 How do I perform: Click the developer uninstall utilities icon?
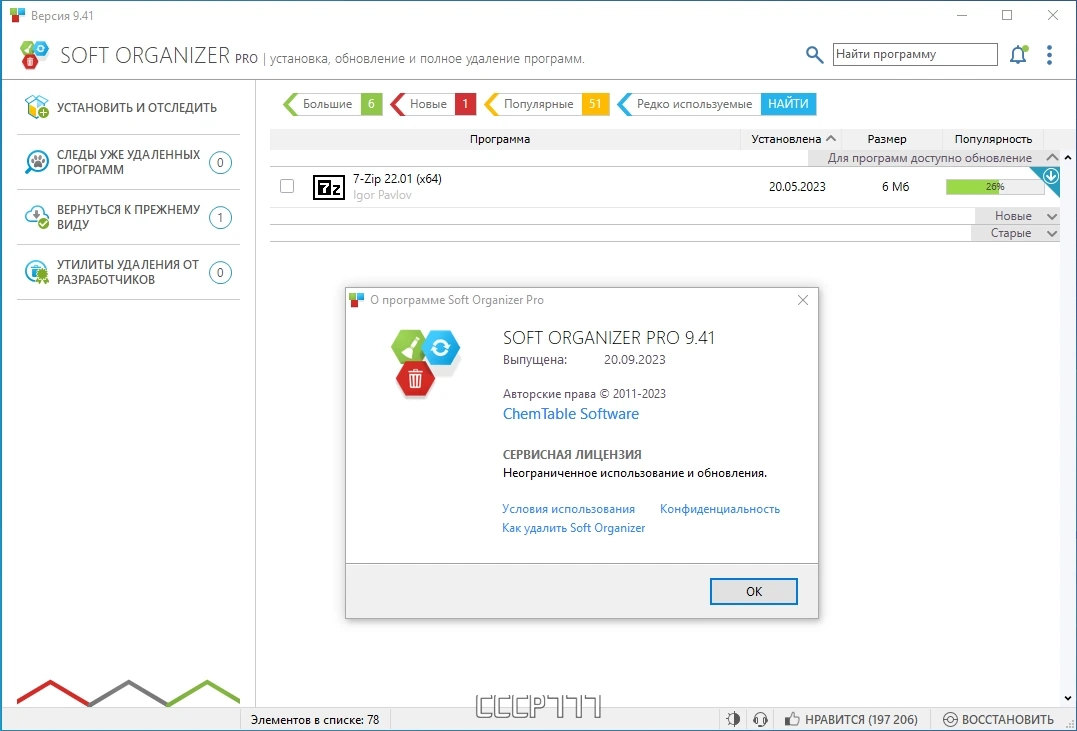(37, 272)
